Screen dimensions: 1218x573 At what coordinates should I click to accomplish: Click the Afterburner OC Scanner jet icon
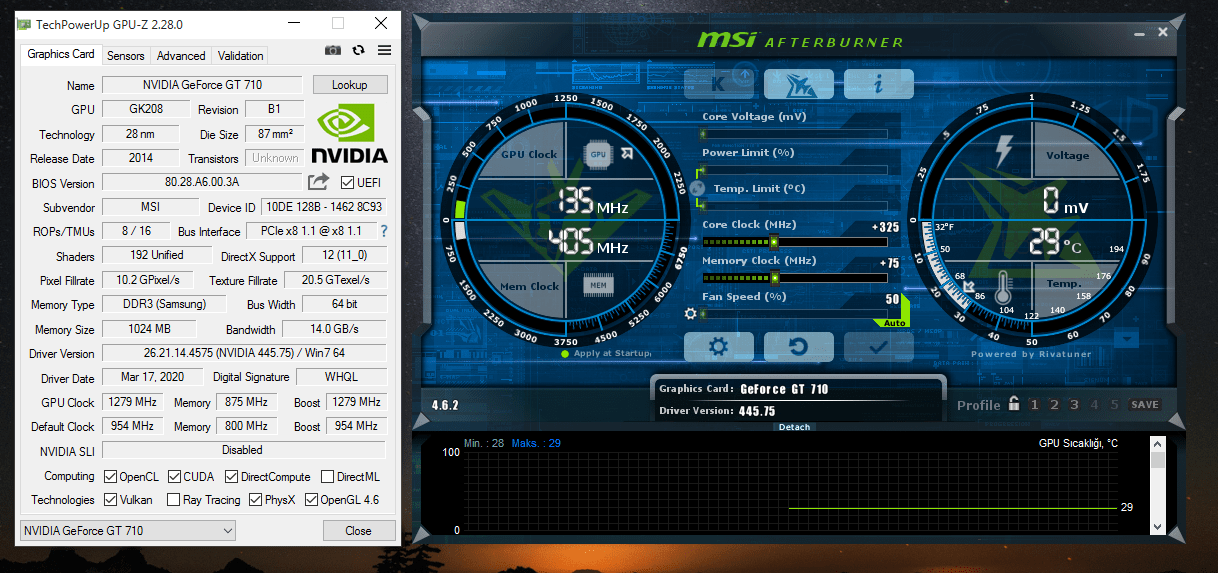tap(799, 84)
